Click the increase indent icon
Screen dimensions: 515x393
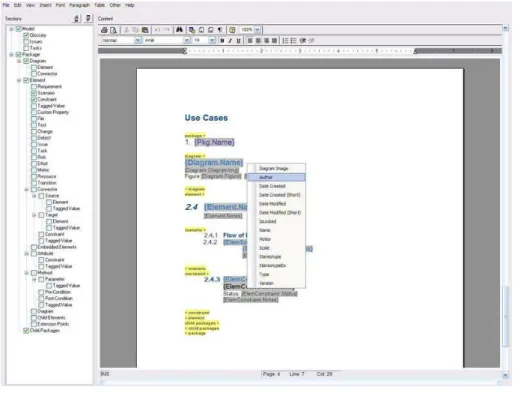[x=303, y=41]
